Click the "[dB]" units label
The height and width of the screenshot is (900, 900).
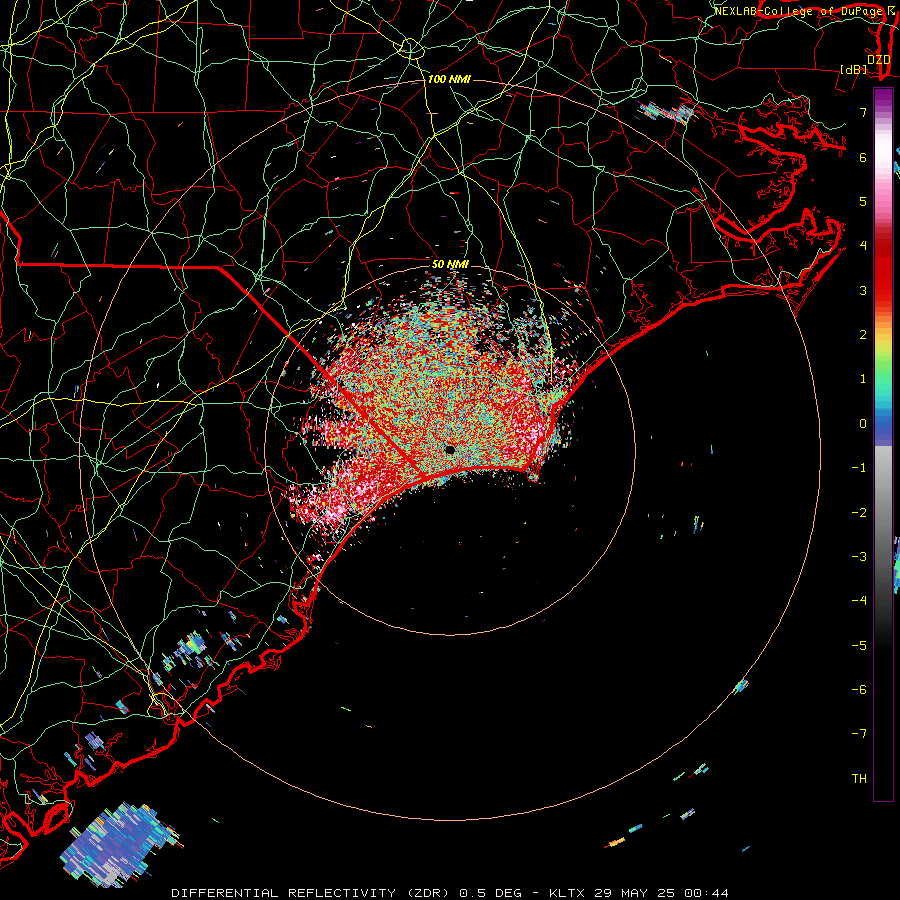click(854, 69)
